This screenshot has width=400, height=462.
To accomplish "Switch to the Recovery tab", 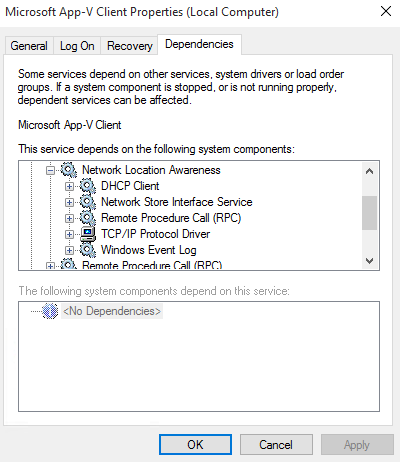I will tap(130, 46).
